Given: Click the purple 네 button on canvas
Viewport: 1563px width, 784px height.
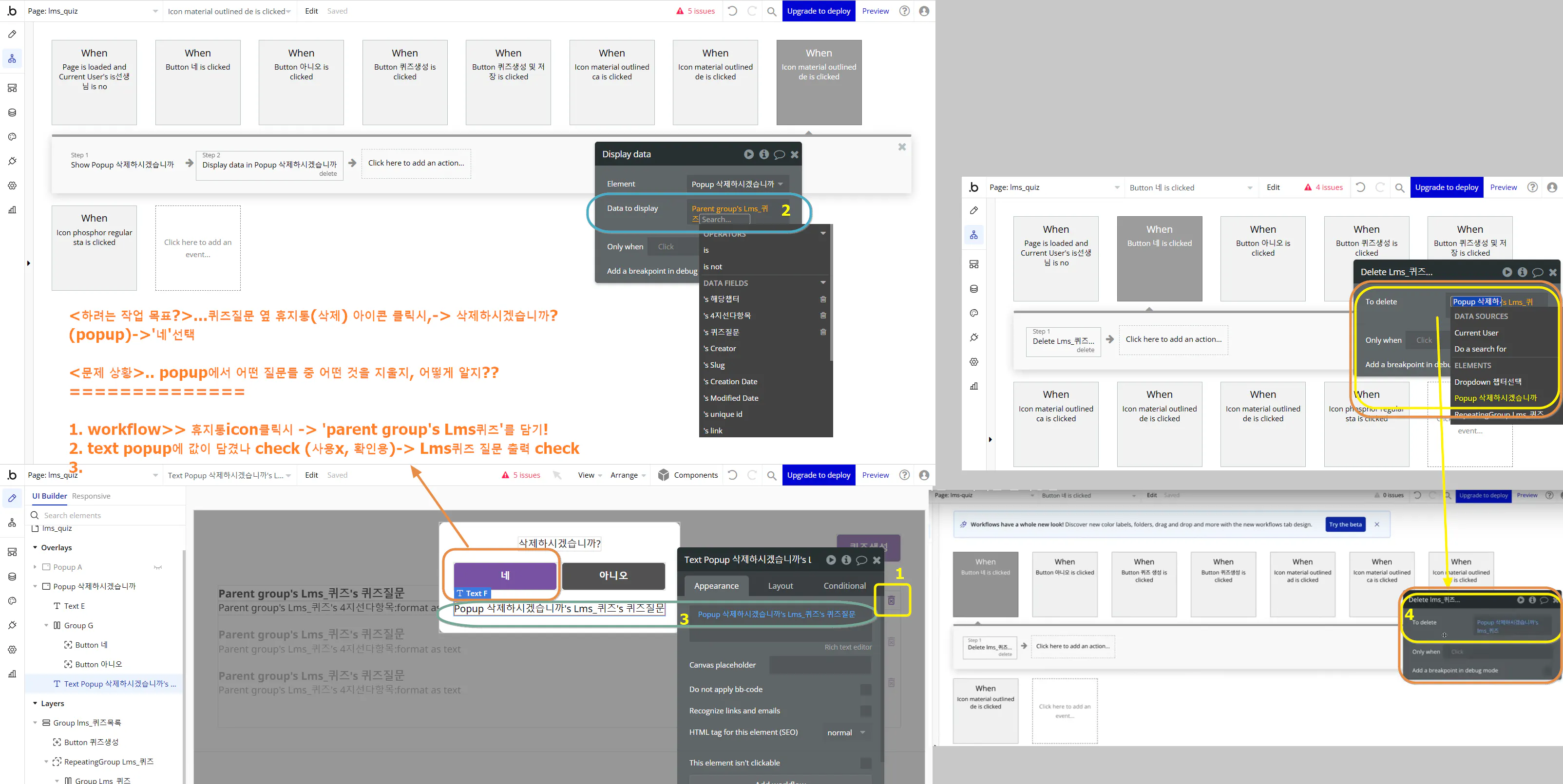Looking at the screenshot, I should pos(505,576).
